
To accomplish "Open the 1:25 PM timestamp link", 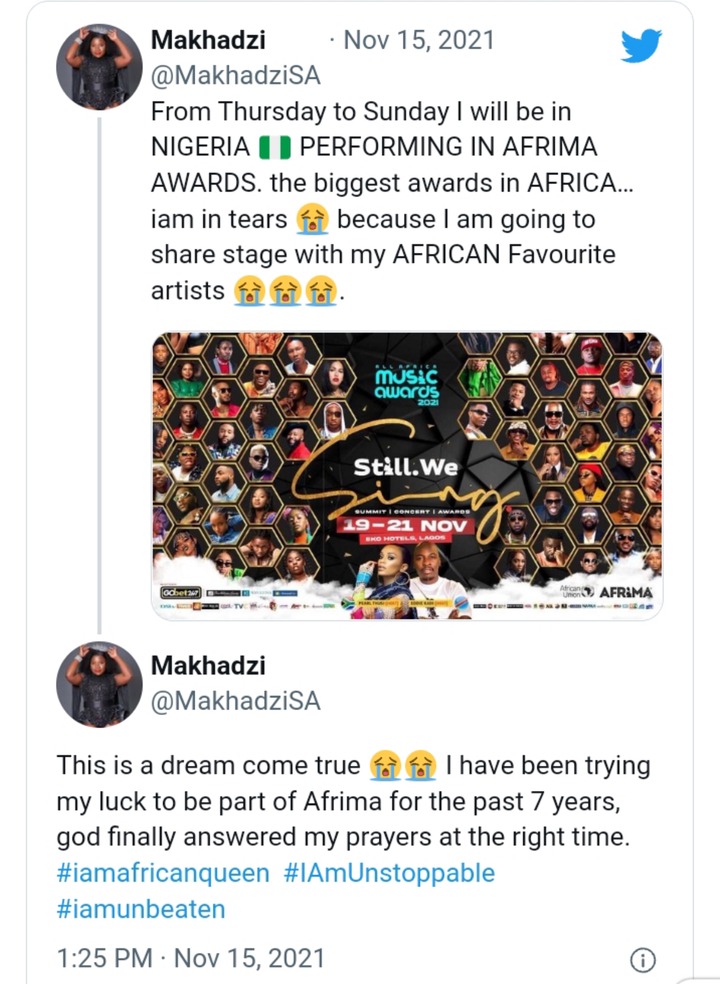I will point(104,958).
